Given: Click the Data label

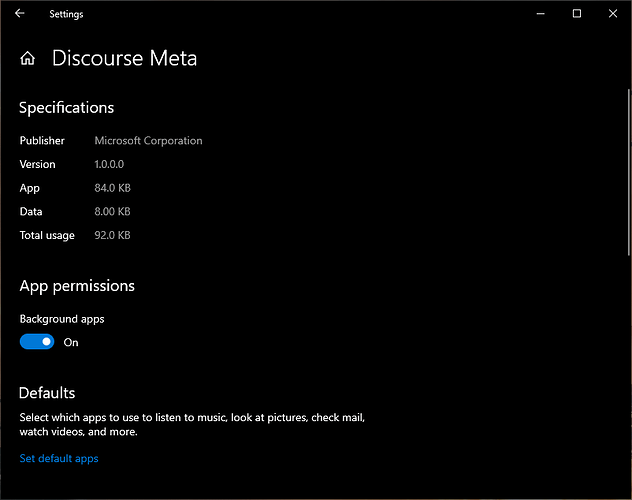Looking at the screenshot, I should pos(31,212).
